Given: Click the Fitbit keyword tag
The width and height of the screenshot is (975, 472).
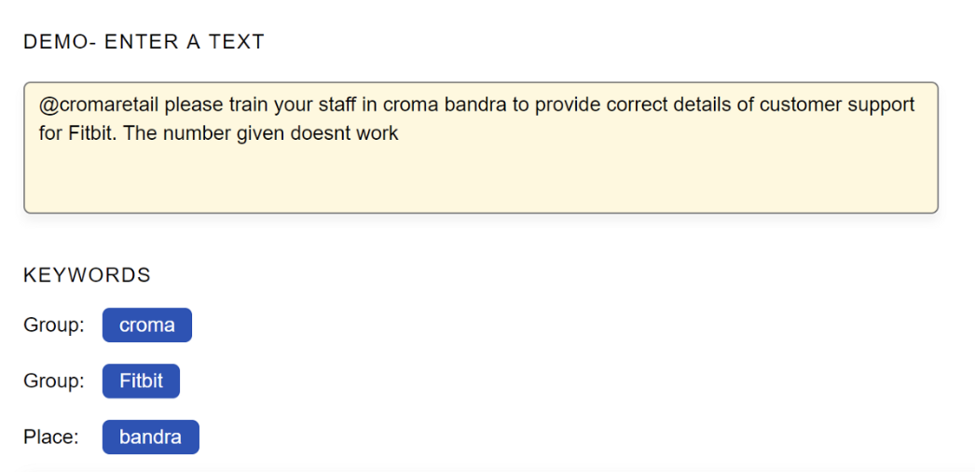Looking at the screenshot, I should click(141, 381).
